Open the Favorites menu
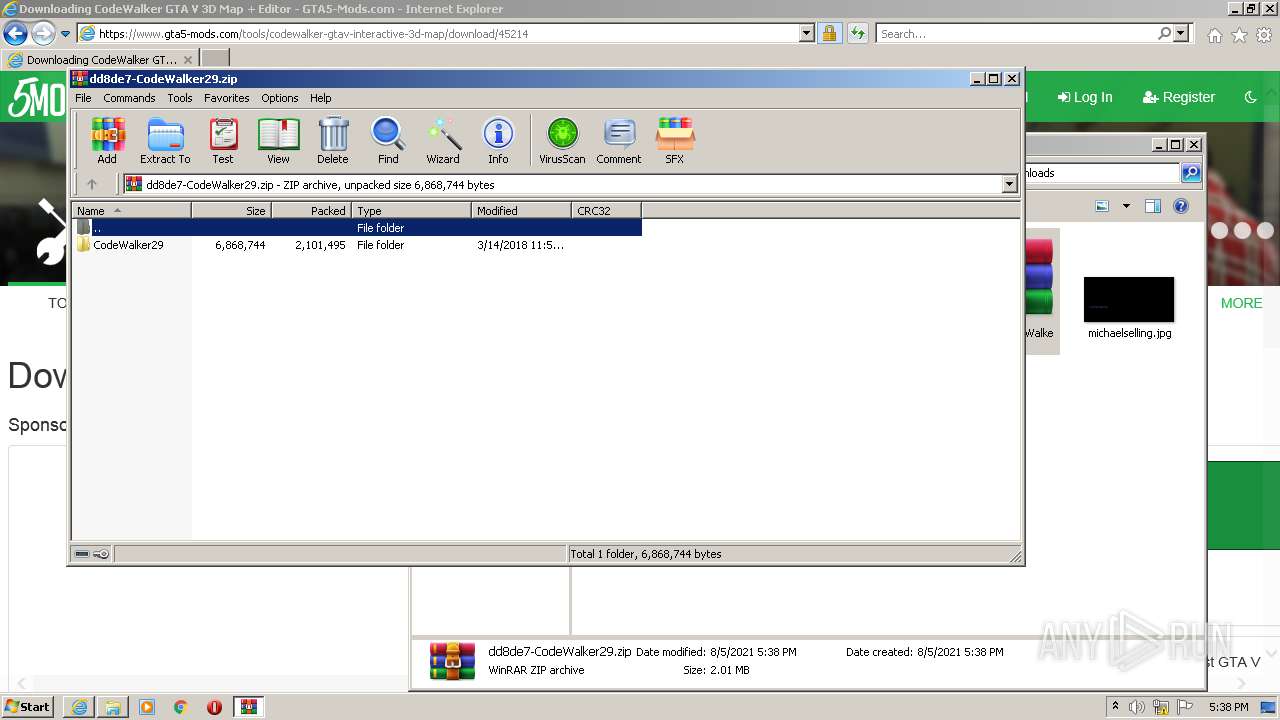 (x=227, y=98)
